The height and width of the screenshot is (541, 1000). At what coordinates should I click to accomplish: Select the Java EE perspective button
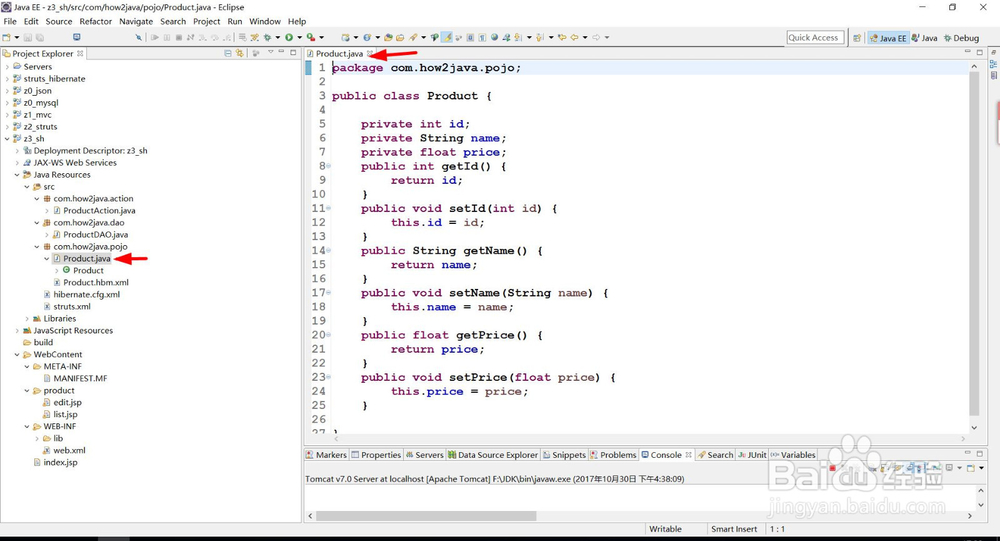coord(888,38)
